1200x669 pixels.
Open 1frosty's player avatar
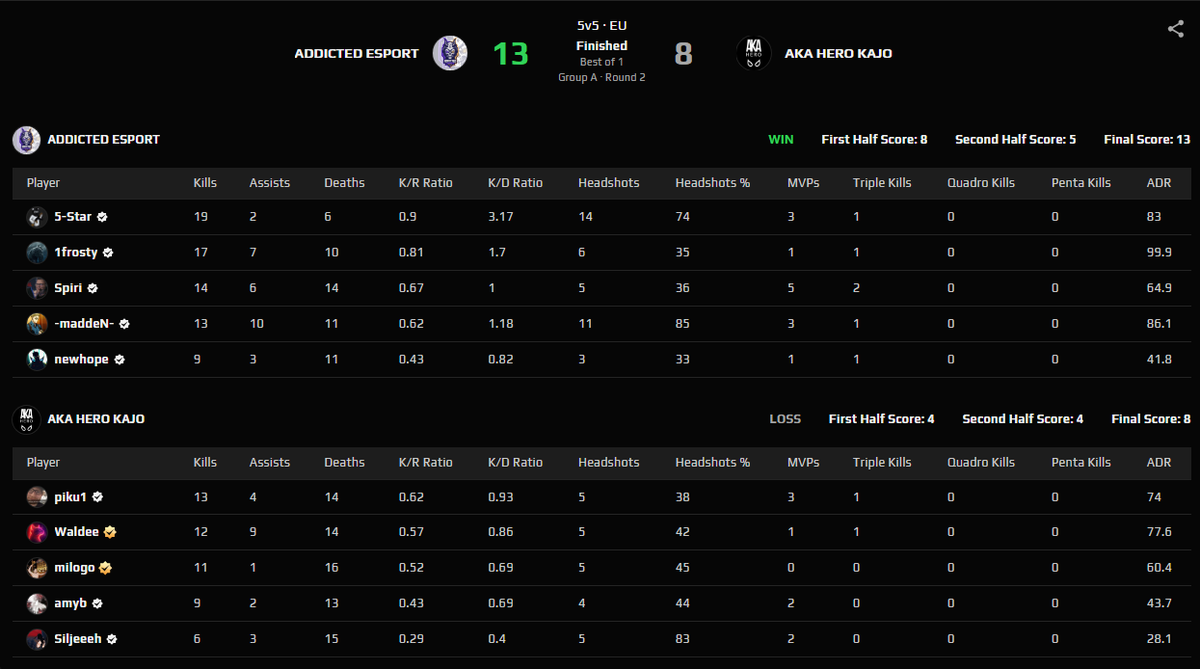[x=37, y=252]
